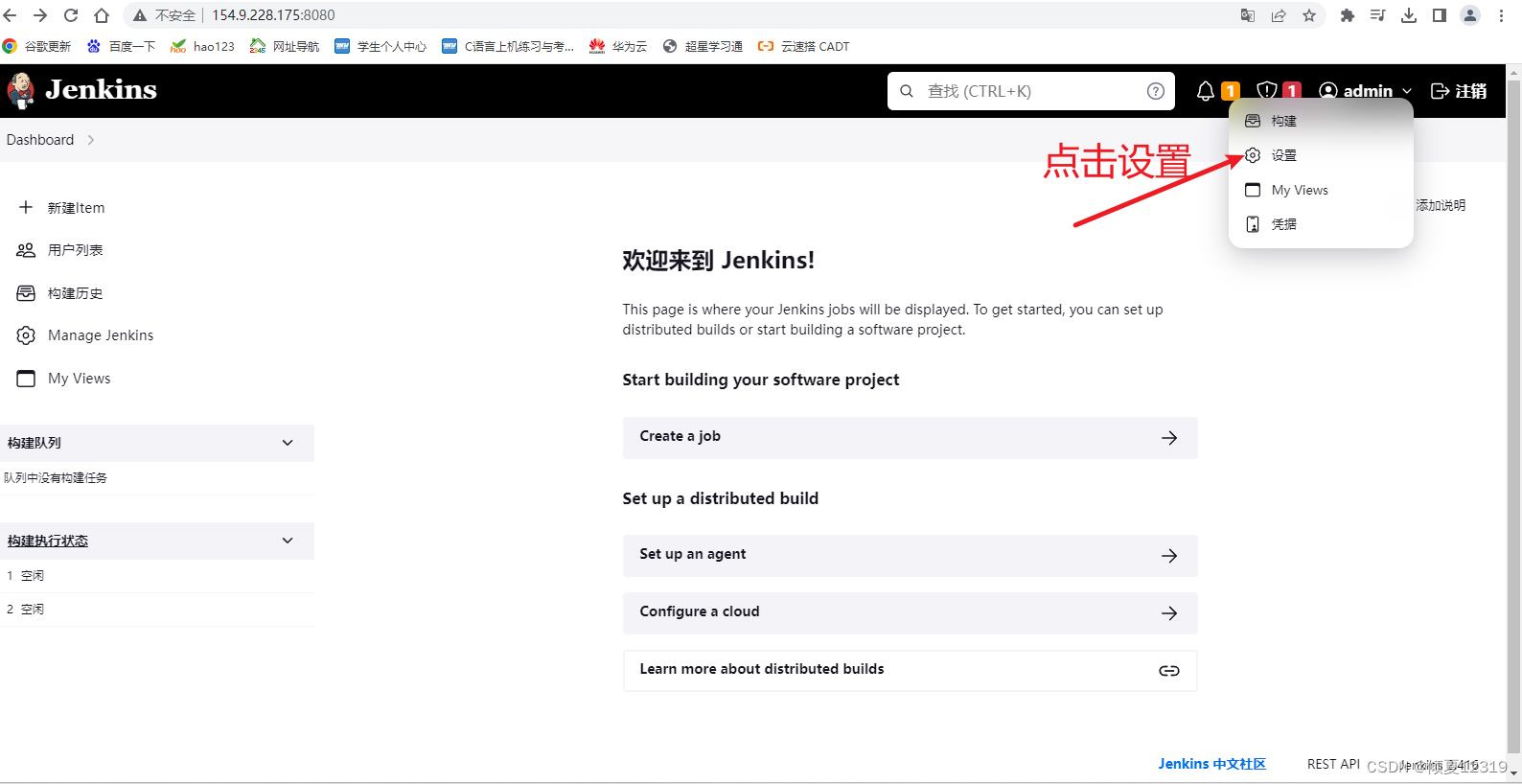1522x784 pixels.
Task: Click the 构建历史 tray icon in sidebar
Action: [26, 293]
